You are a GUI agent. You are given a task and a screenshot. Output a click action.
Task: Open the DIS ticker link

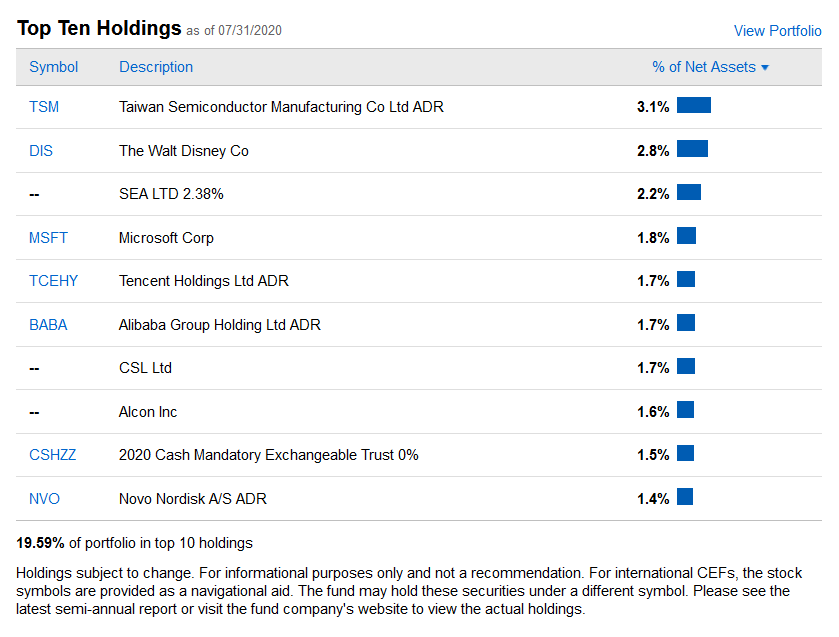pos(41,151)
